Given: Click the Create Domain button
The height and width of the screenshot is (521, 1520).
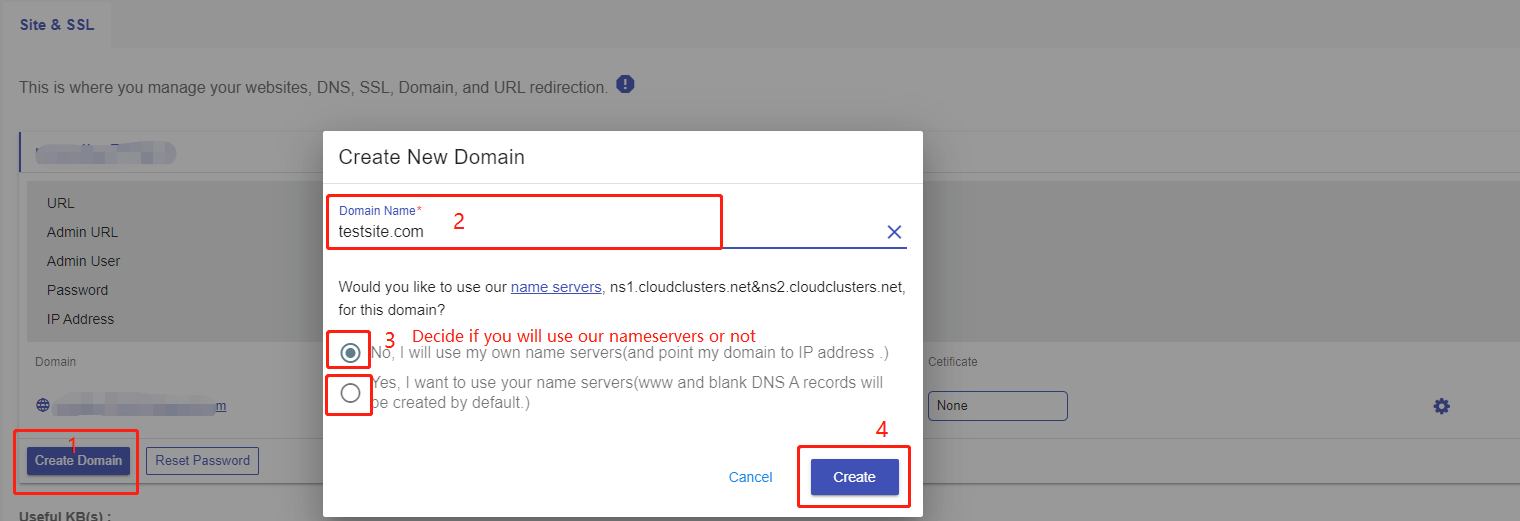Looking at the screenshot, I should point(78,461).
